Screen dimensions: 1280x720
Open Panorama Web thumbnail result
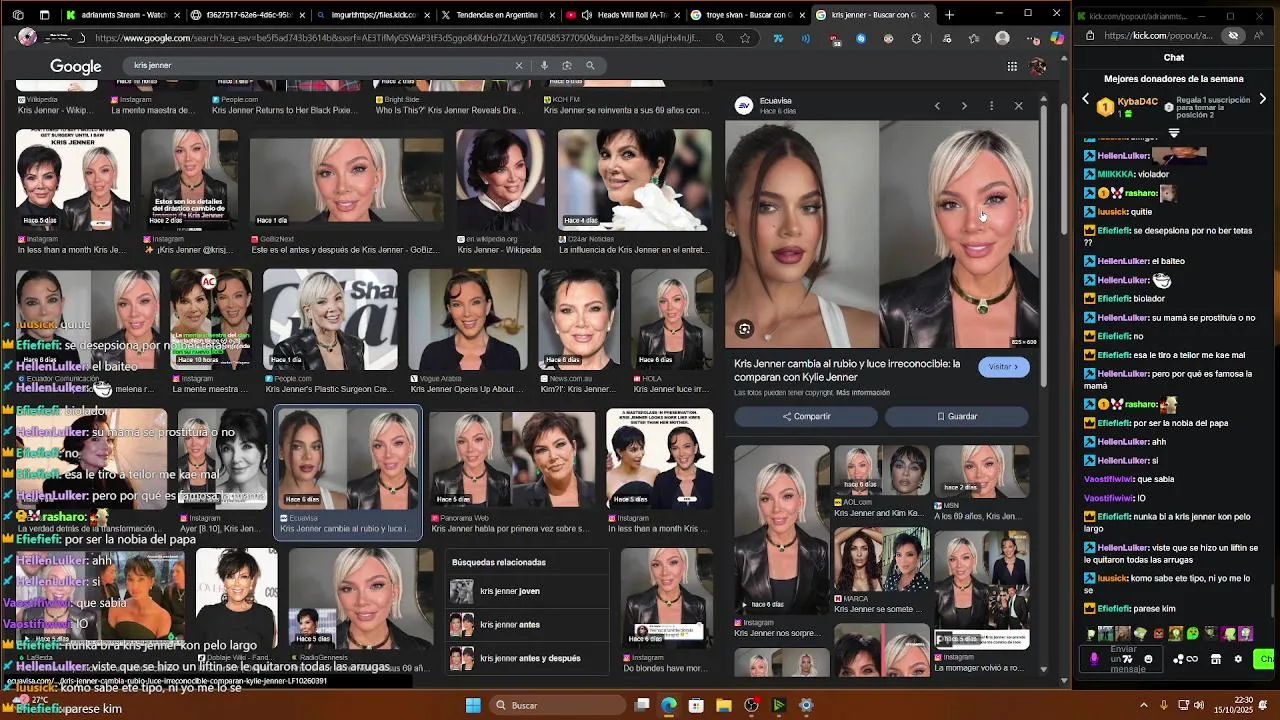pos(512,458)
